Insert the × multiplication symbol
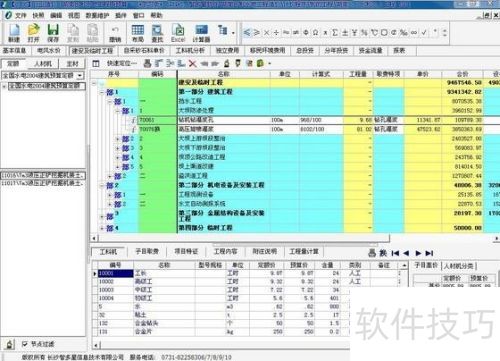This screenshot has width=500, height=361. [x=266, y=33]
